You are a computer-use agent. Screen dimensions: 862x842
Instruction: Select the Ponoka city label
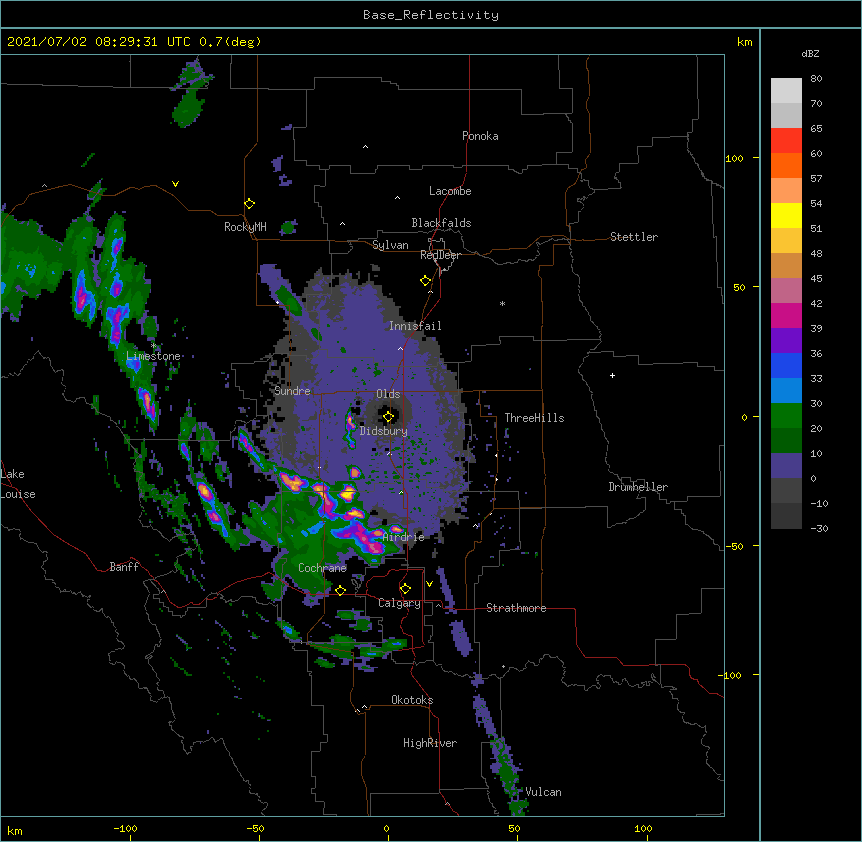(x=480, y=136)
